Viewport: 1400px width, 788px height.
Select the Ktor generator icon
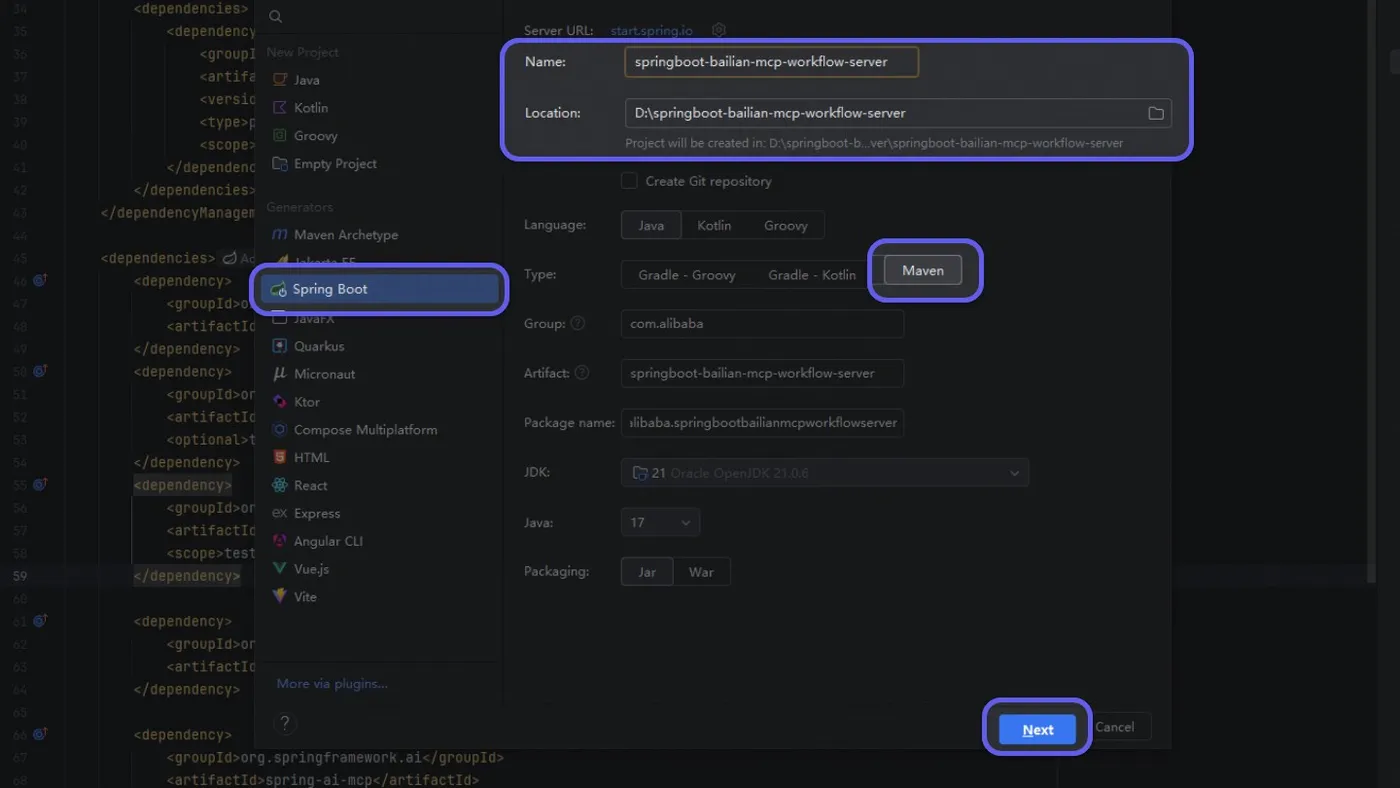point(280,402)
